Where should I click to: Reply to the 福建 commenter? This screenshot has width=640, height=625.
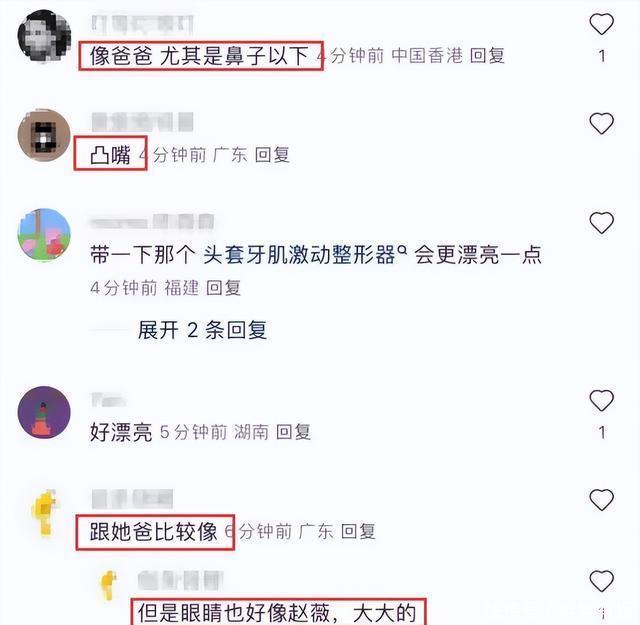tap(223, 288)
